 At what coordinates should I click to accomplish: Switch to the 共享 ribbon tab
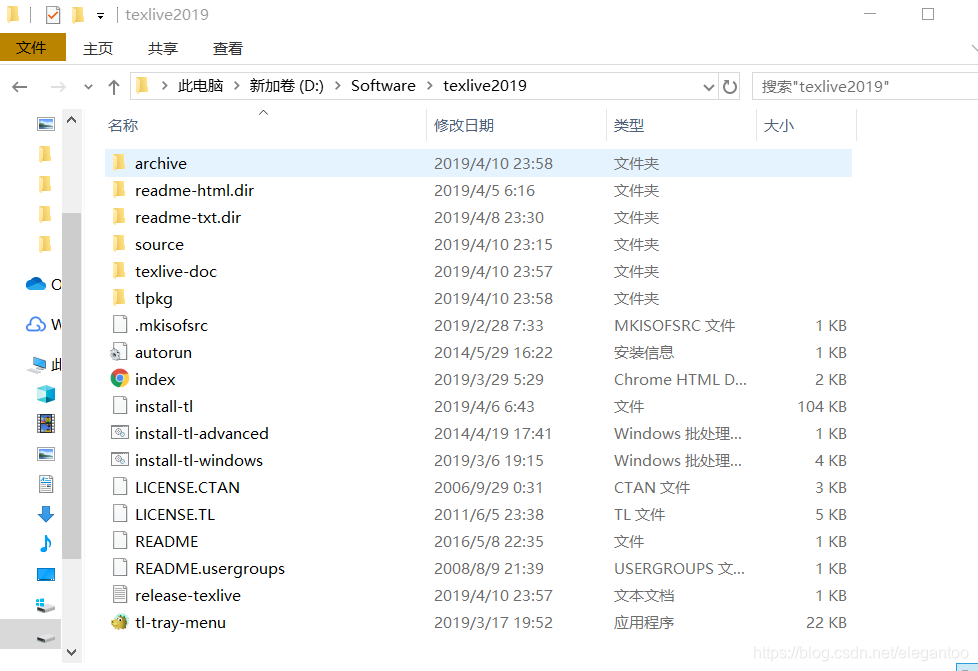[x=163, y=49]
